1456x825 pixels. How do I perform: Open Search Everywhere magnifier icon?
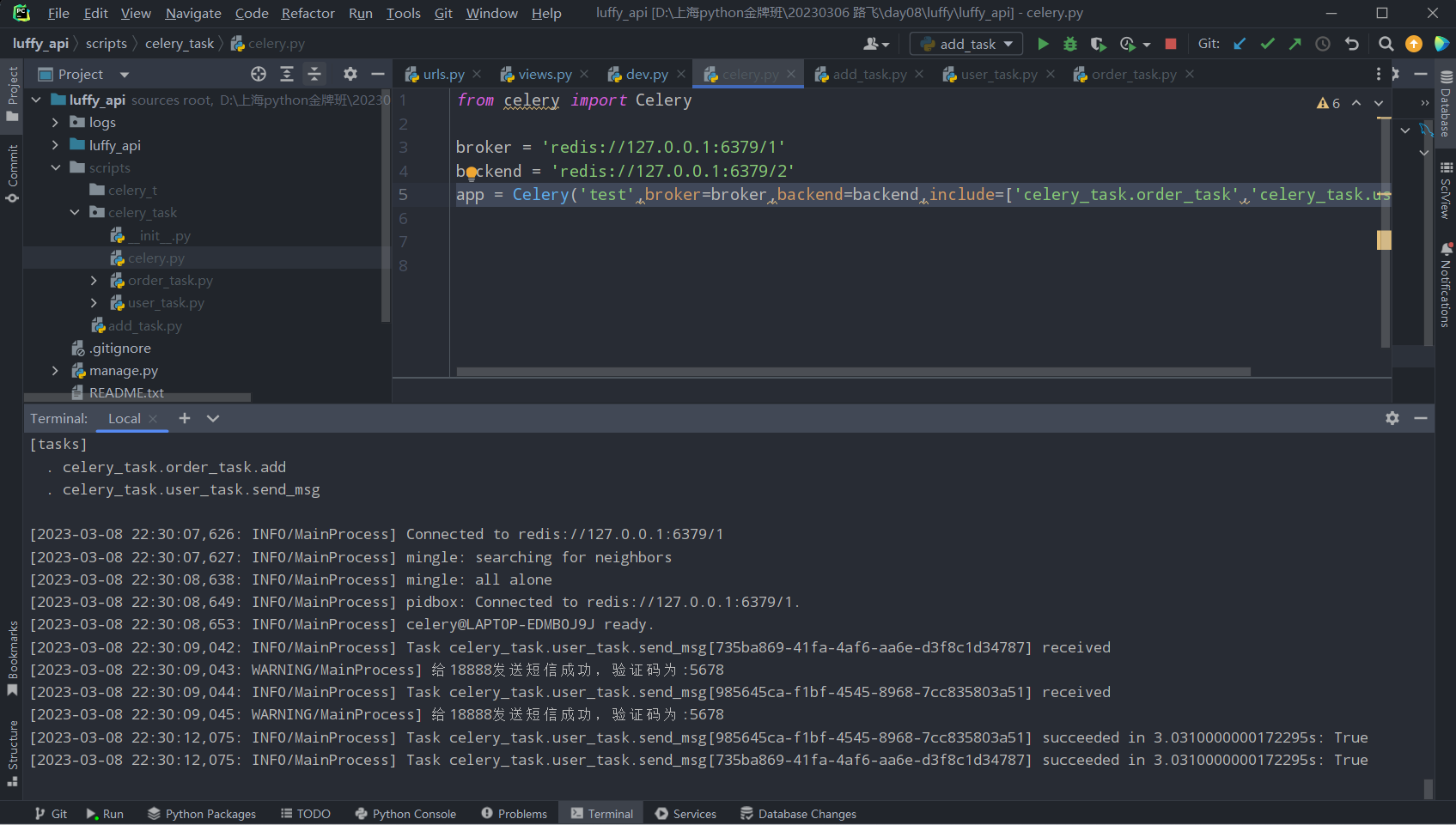click(x=1386, y=44)
